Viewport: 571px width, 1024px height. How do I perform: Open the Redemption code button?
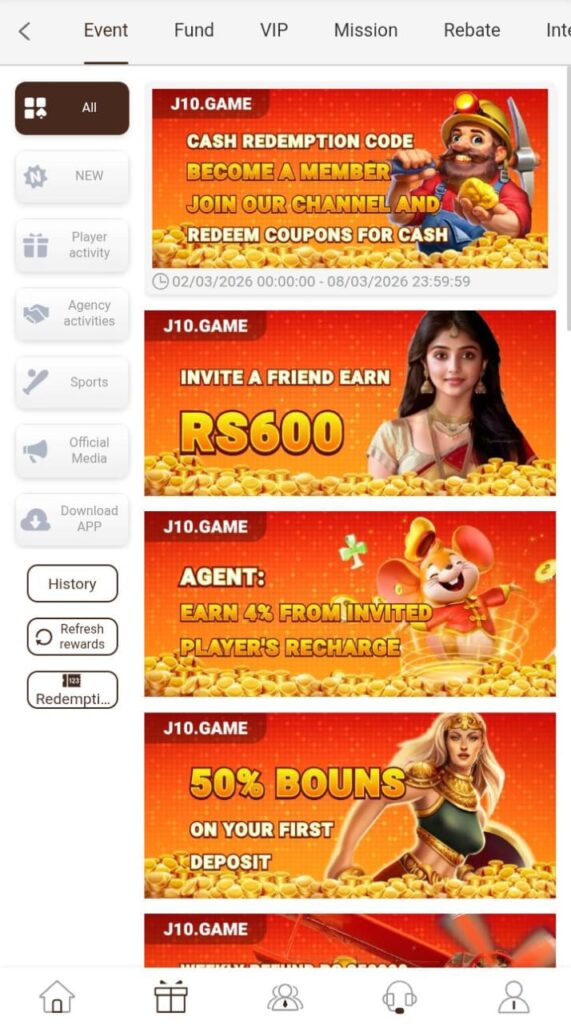click(72, 690)
